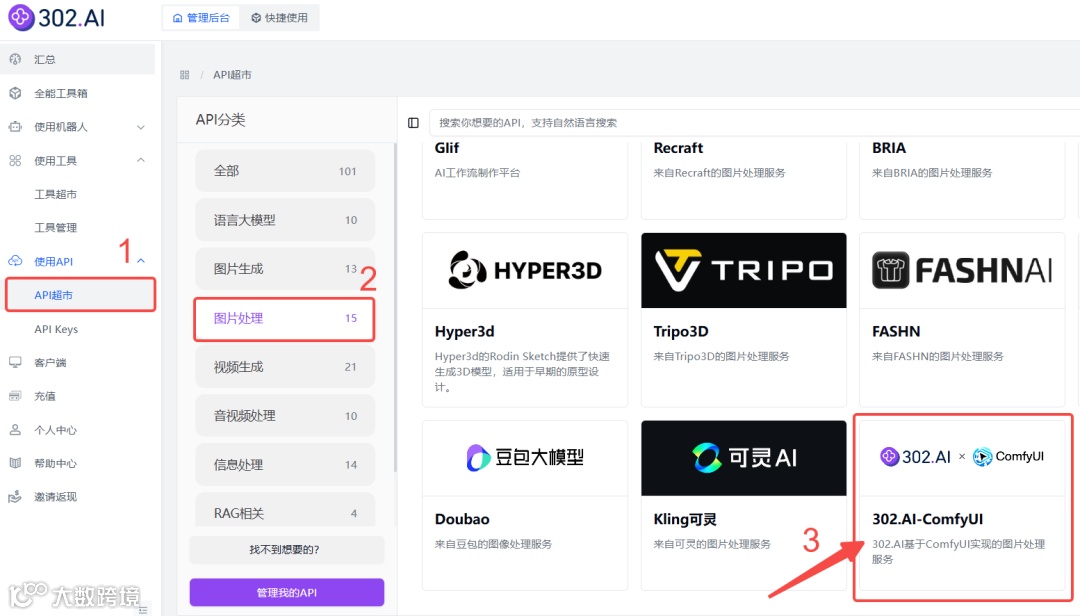Click the Tripo3D card title
Image resolution: width=1080 pixels, height=616 pixels.
click(x=681, y=331)
